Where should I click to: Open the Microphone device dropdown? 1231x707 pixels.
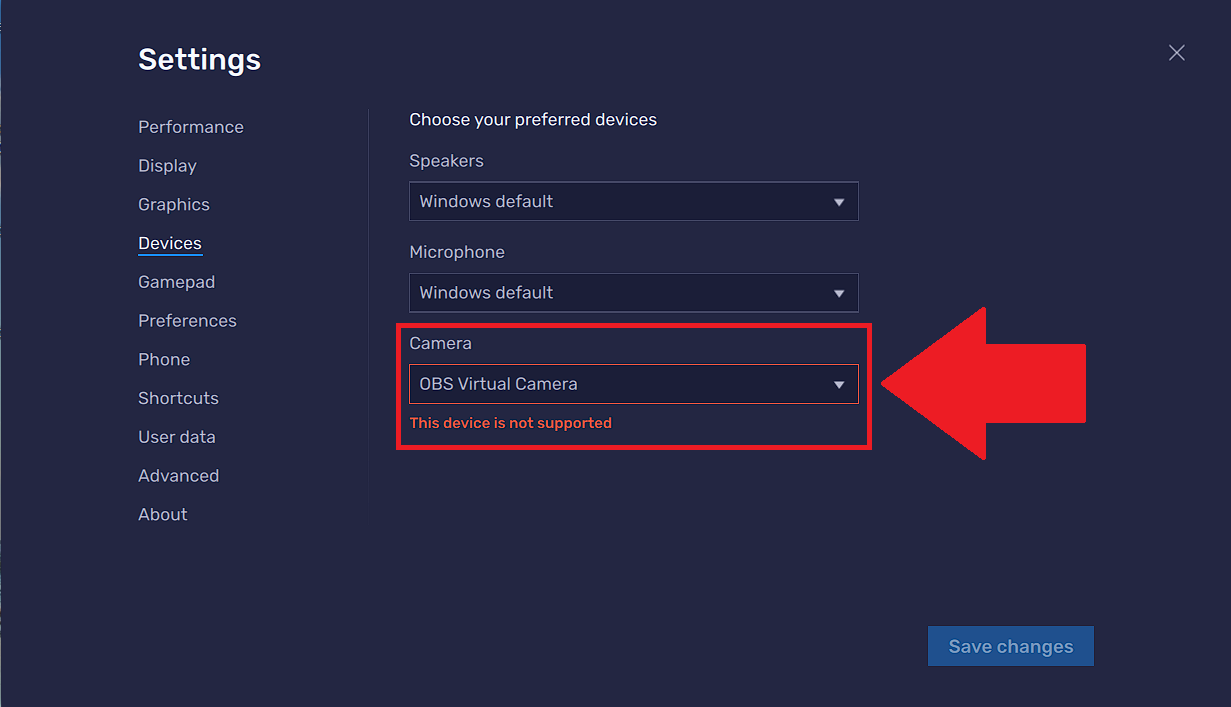tap(634, 293)
